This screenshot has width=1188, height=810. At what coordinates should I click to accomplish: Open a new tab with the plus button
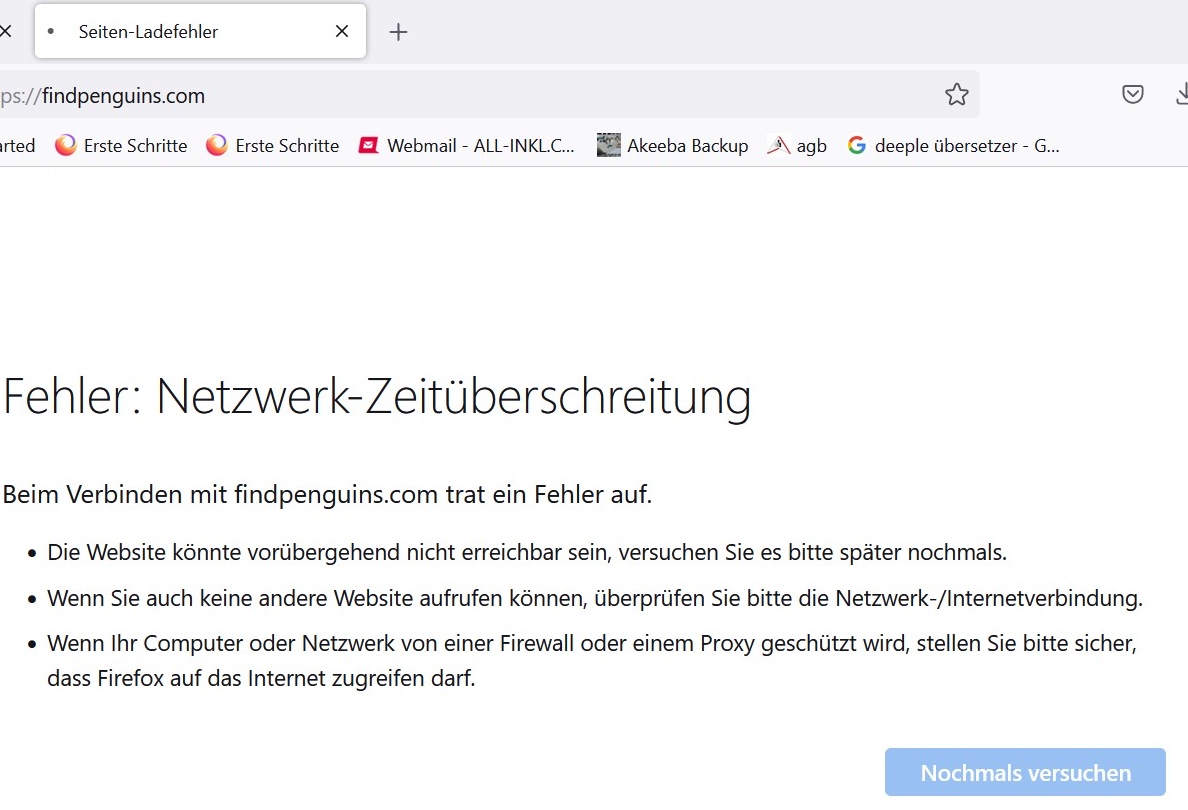click(398, 32)
